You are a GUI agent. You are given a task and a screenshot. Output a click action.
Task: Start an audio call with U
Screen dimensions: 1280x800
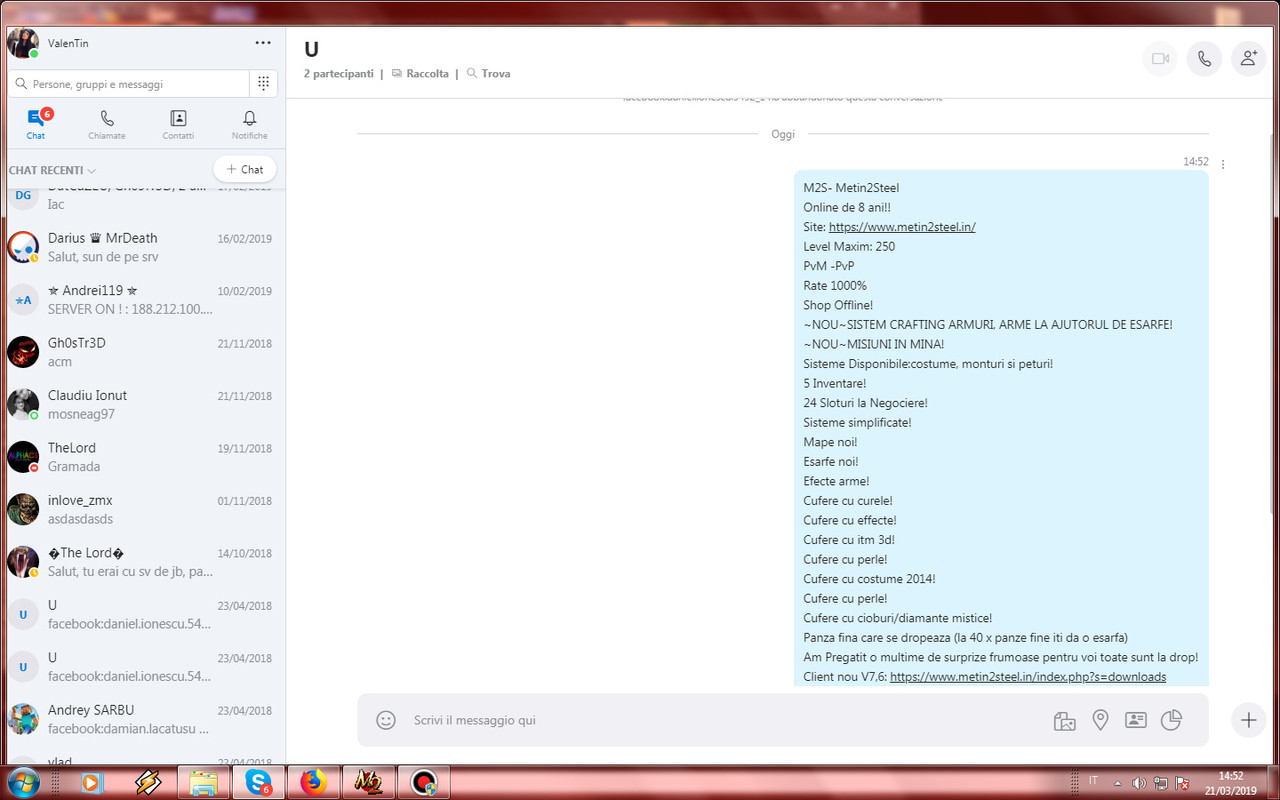point(1204,59)
